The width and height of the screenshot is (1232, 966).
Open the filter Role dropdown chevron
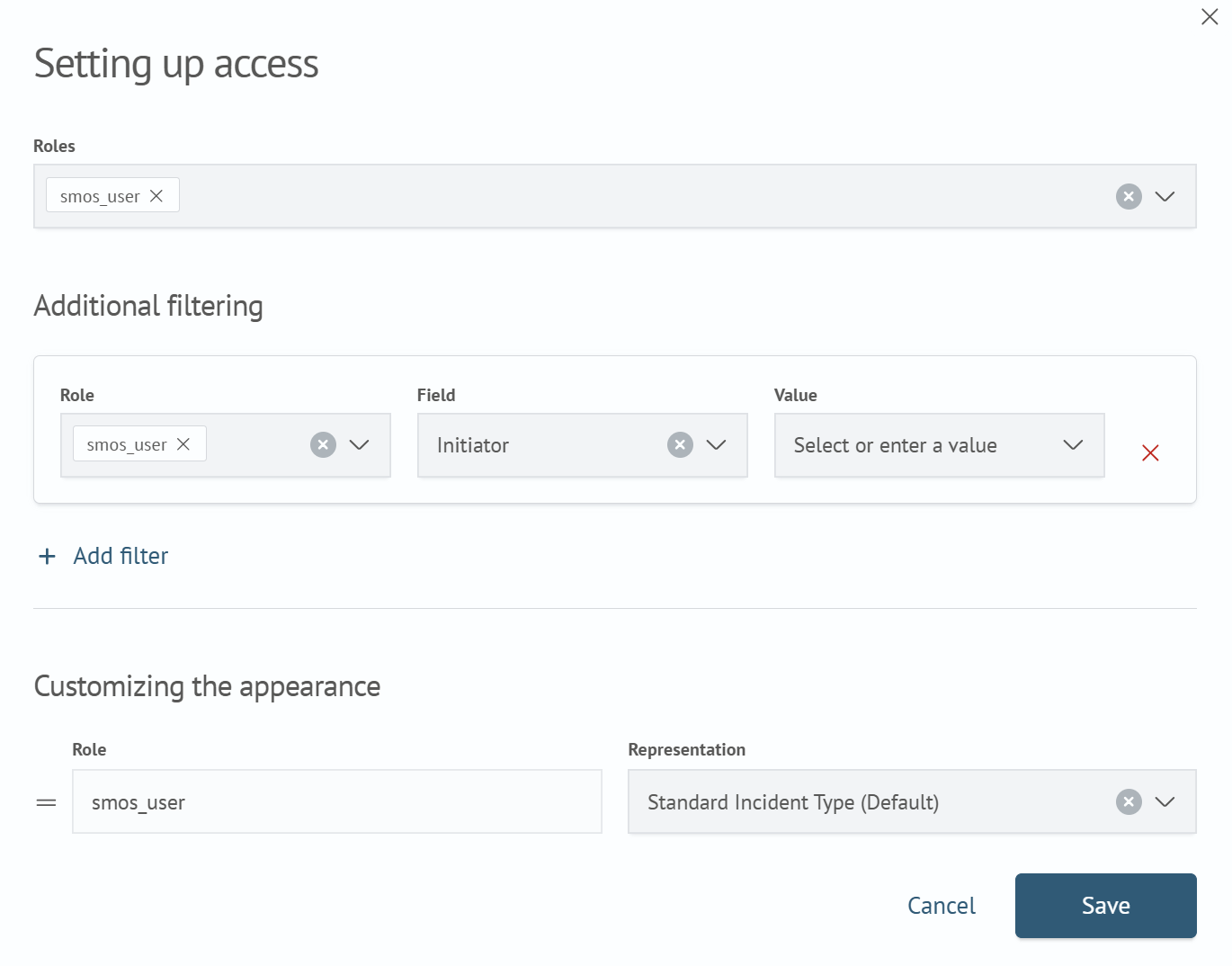[359, 444]
